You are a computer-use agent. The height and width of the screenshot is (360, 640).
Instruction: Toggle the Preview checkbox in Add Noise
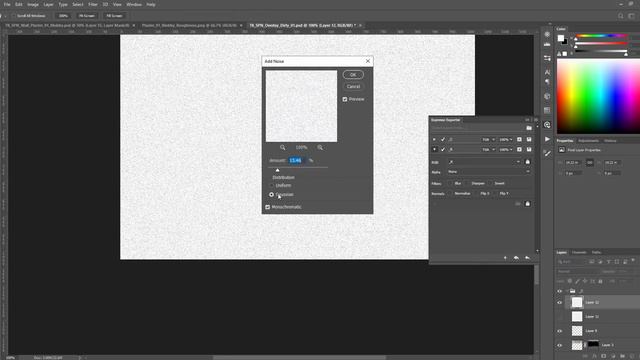click(345, 99)
